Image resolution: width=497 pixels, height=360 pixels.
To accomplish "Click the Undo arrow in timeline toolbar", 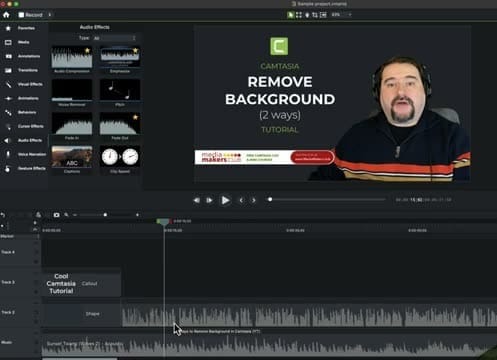I will click(x=3, y=215).
